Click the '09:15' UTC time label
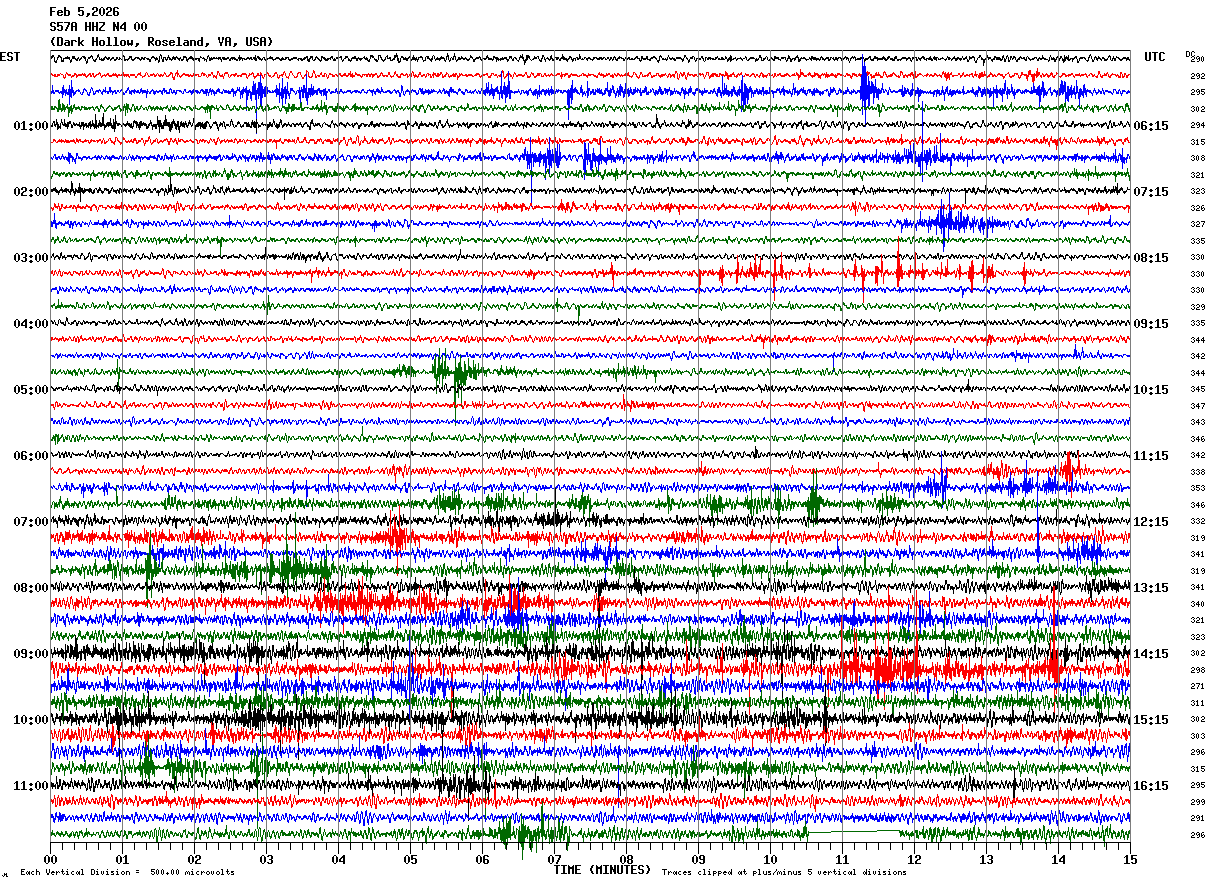Viewport: 1210px width, 886px height. [x=1152, y=324]
